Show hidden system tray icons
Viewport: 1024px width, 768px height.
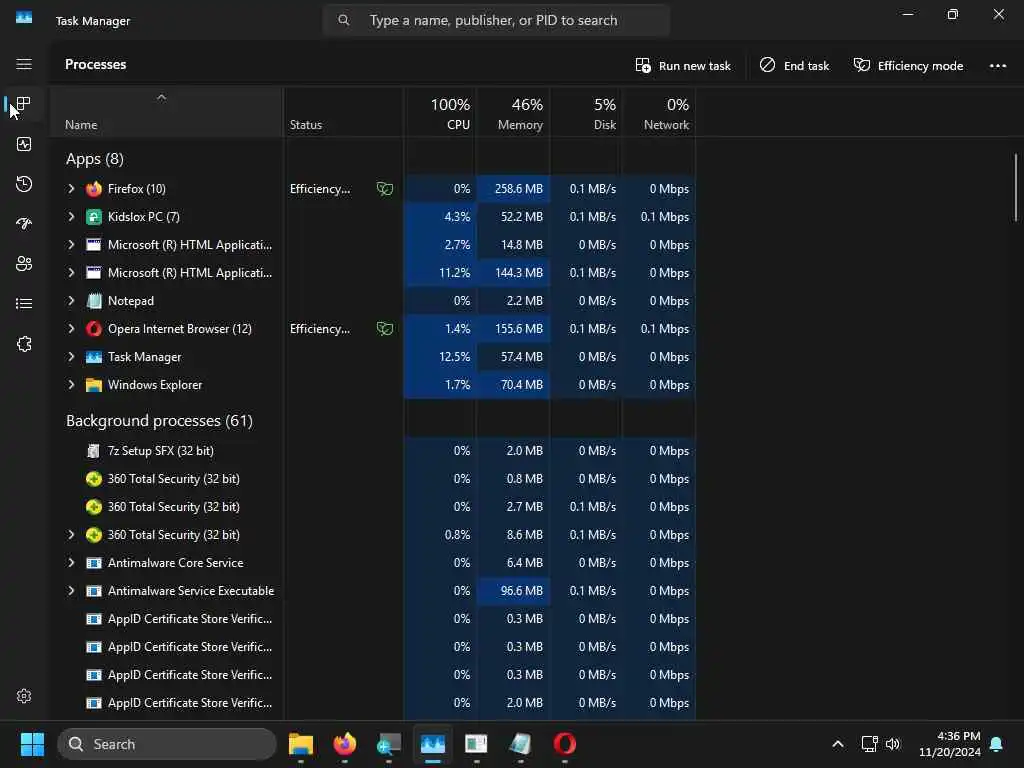pos(838,744)
